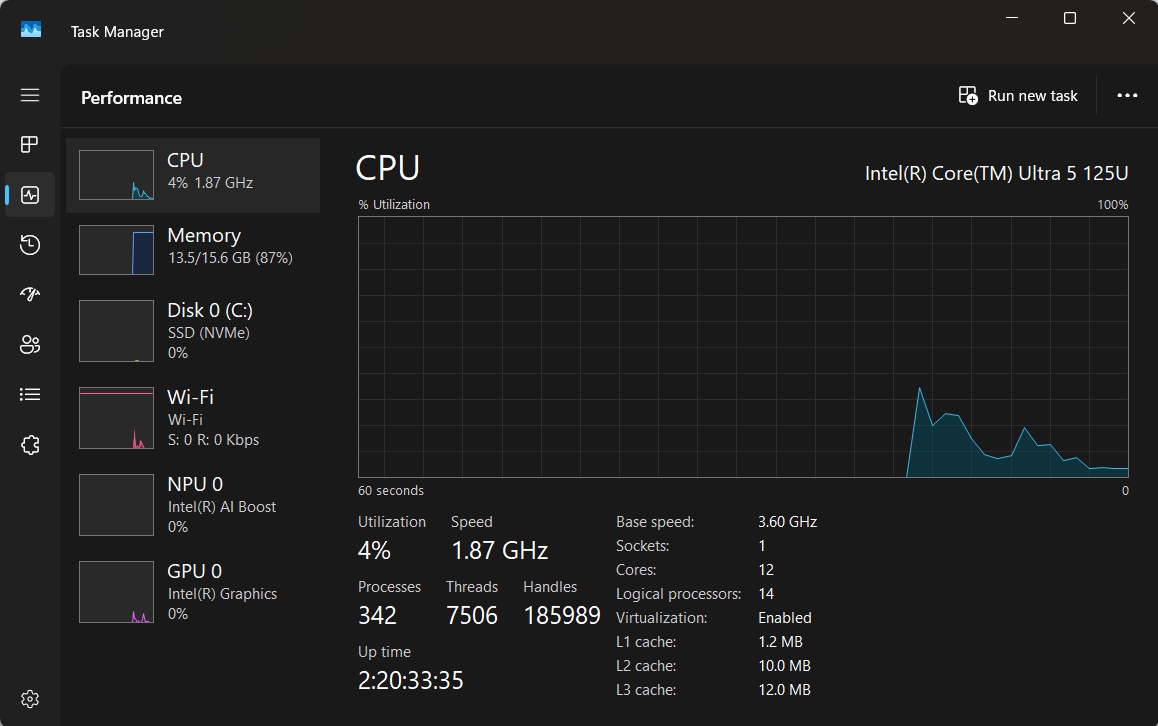Select GPU 0 Intel Graphics
Image resolution: width=1158 pixels, height=726 pixels.
click(193, 592)
